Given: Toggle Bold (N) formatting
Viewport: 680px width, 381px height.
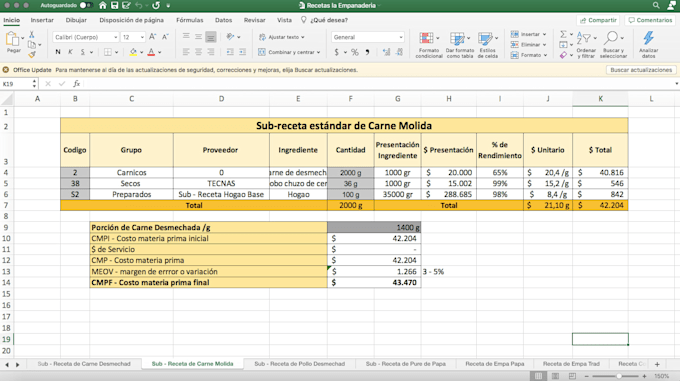Looking at the screenshot, I should [x=58, y=52].
